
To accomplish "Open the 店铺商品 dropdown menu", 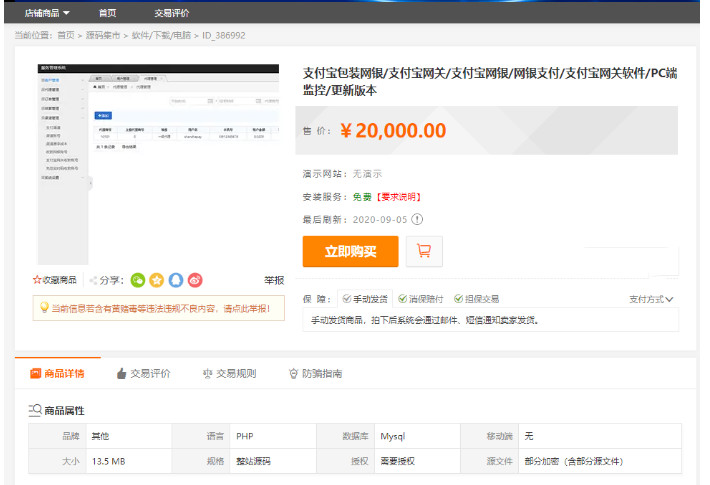I will click(47, 13).
